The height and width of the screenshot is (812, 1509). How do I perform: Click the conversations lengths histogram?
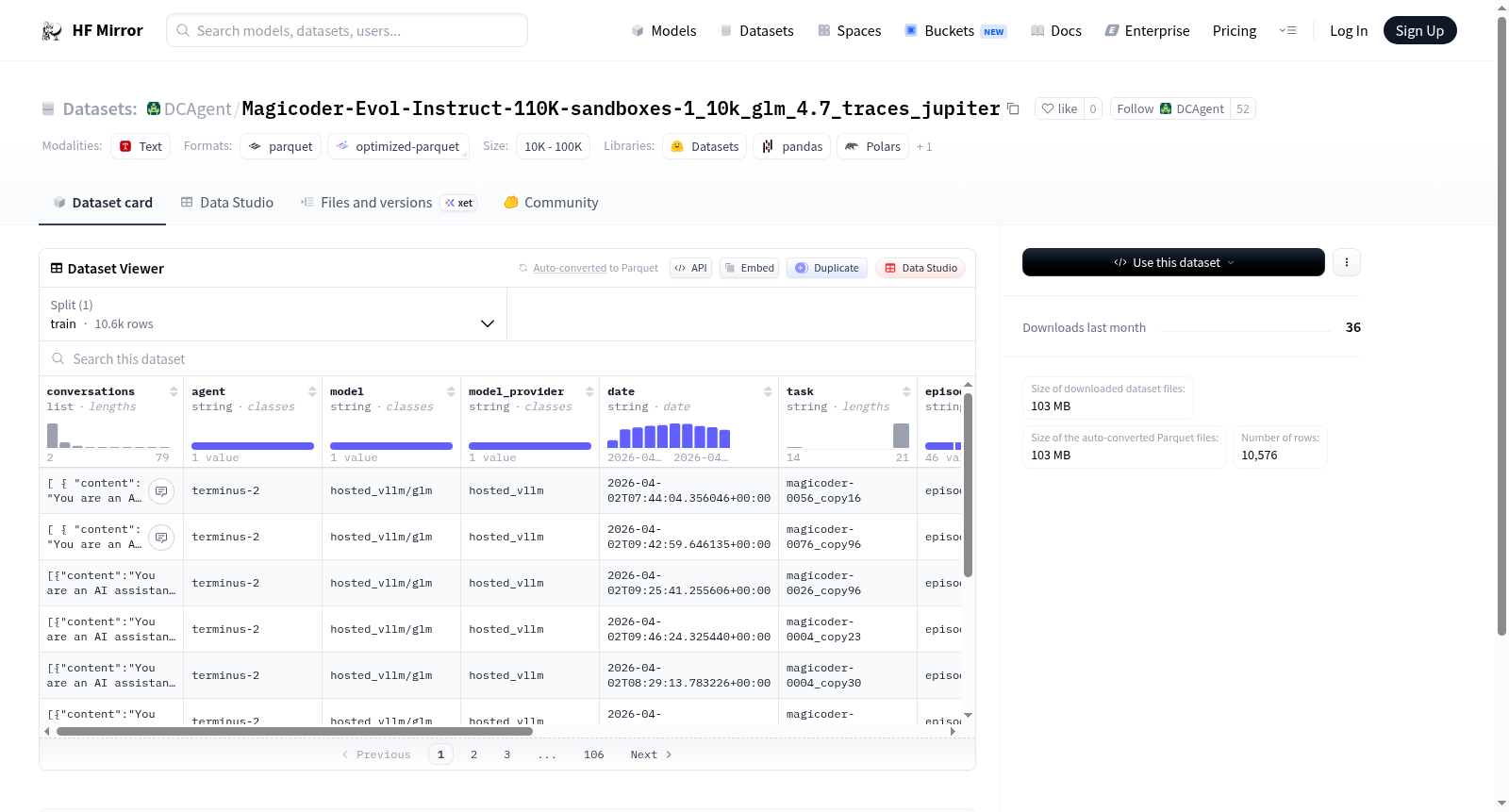click(x=108, y=435)
